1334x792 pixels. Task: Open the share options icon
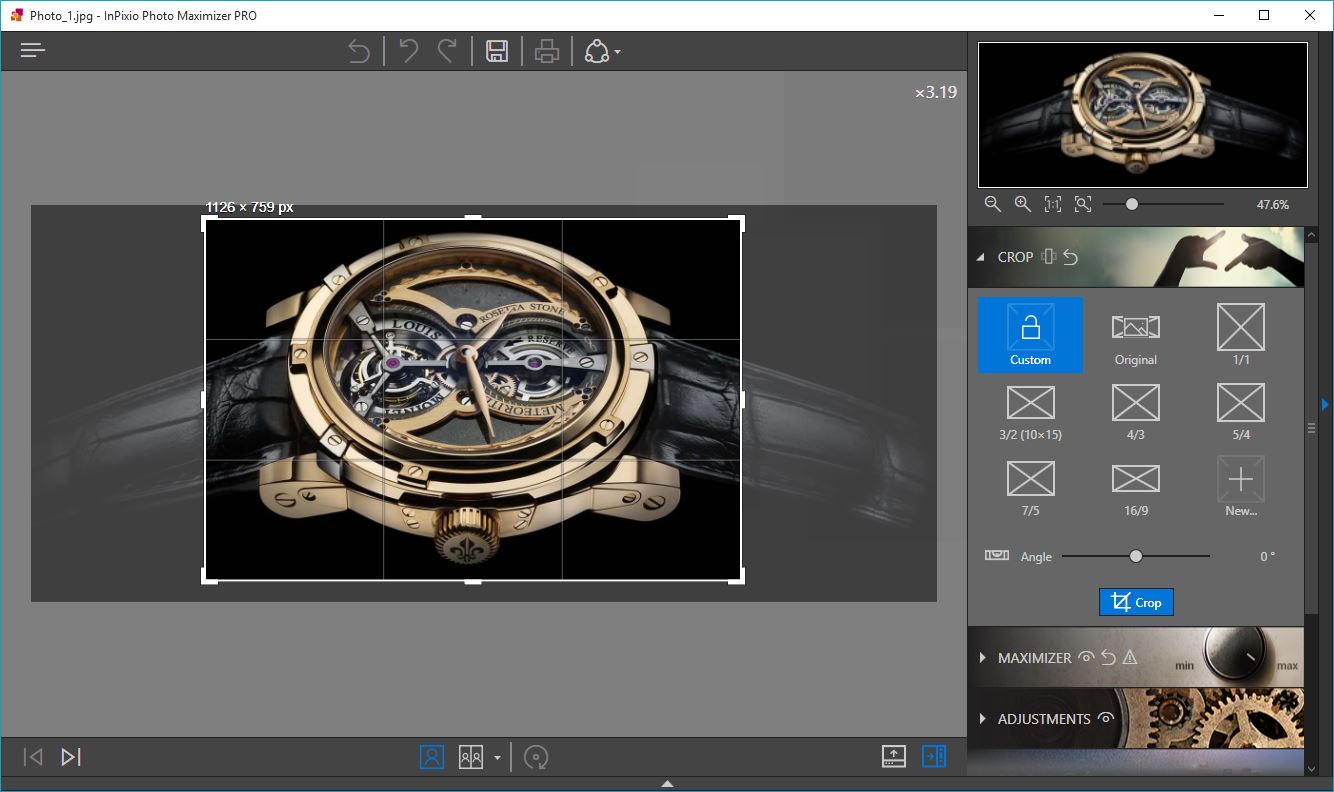[597, 51]
